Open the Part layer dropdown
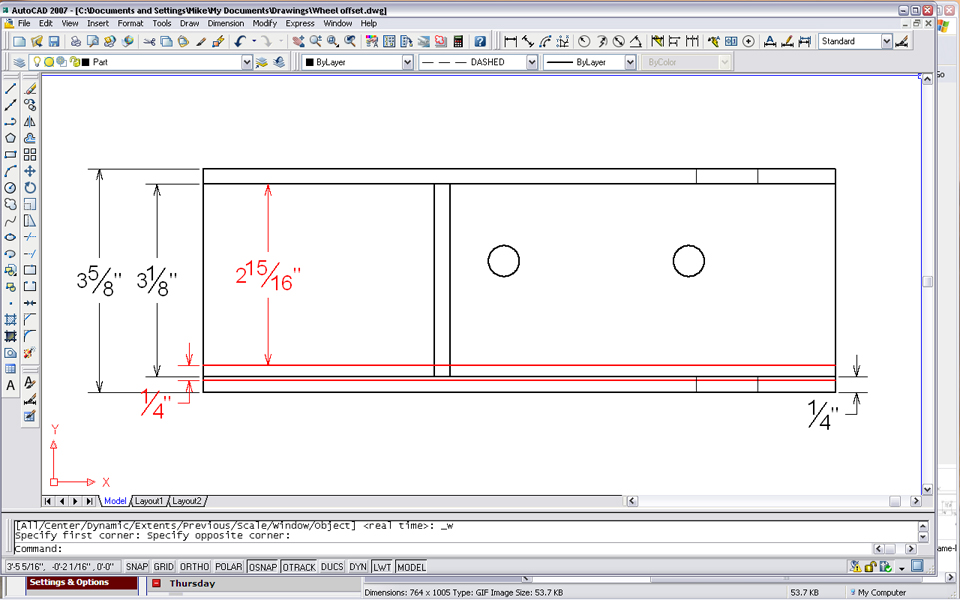The width and height of the screenshot is (960, 600). pyautogui.click(x=247, y=62)
